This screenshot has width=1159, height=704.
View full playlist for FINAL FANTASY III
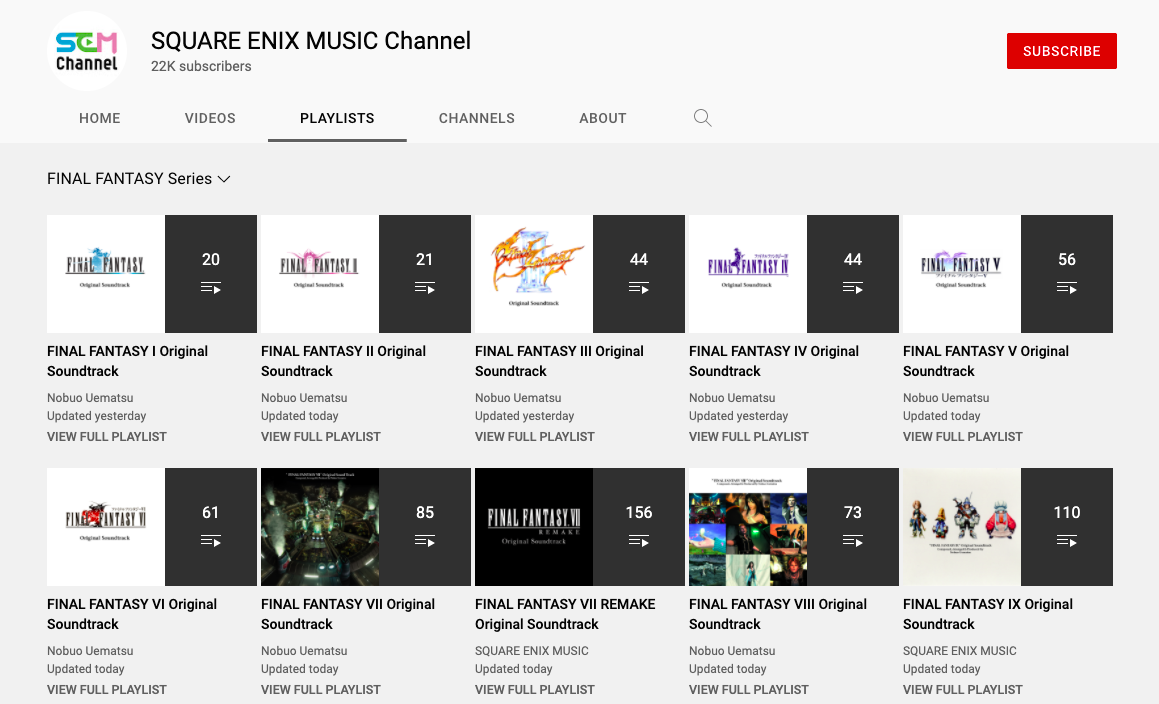coord(534,437)
